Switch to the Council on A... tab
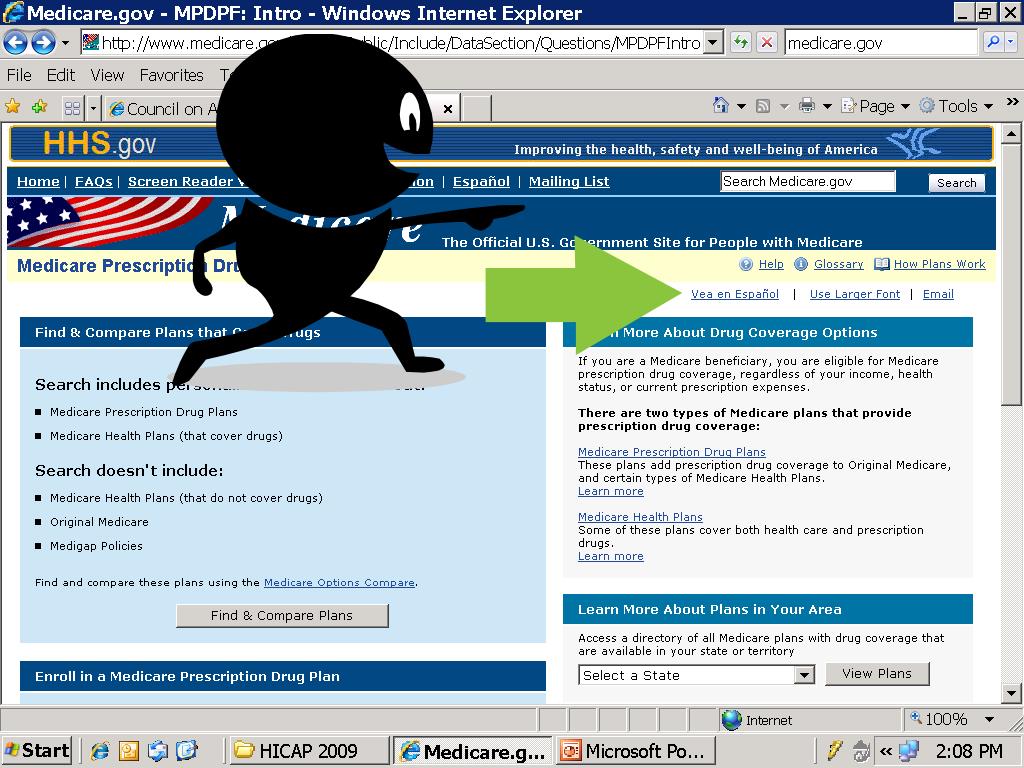The height and width of the screenshot is (768, 1024). pos(163,108)
